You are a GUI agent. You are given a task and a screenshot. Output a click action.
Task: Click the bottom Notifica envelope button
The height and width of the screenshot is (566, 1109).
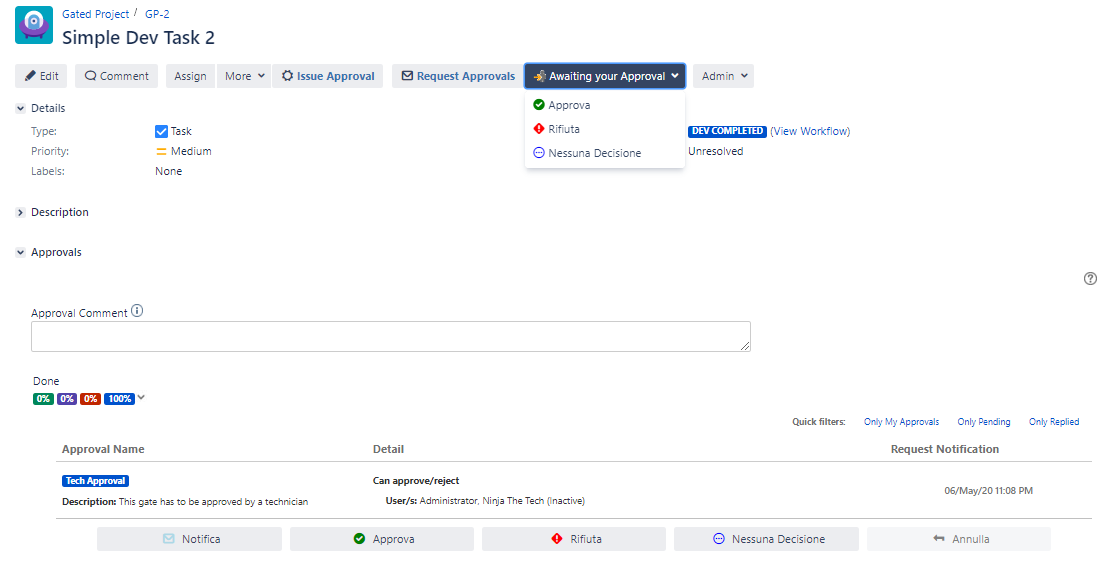click(190, 539)
